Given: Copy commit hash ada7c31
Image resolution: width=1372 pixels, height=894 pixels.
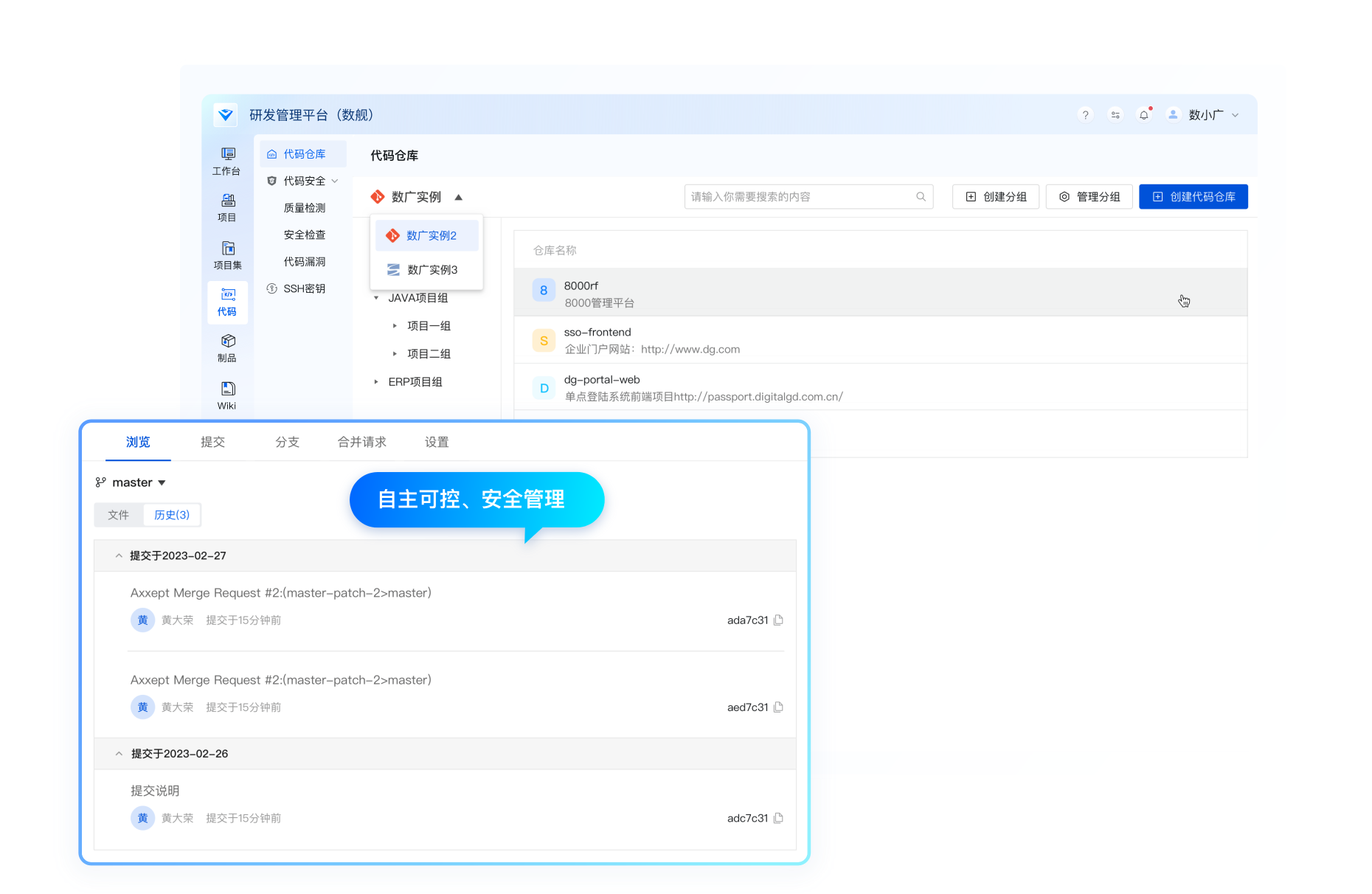Looking at the screenshot, I should coord(778,620).
